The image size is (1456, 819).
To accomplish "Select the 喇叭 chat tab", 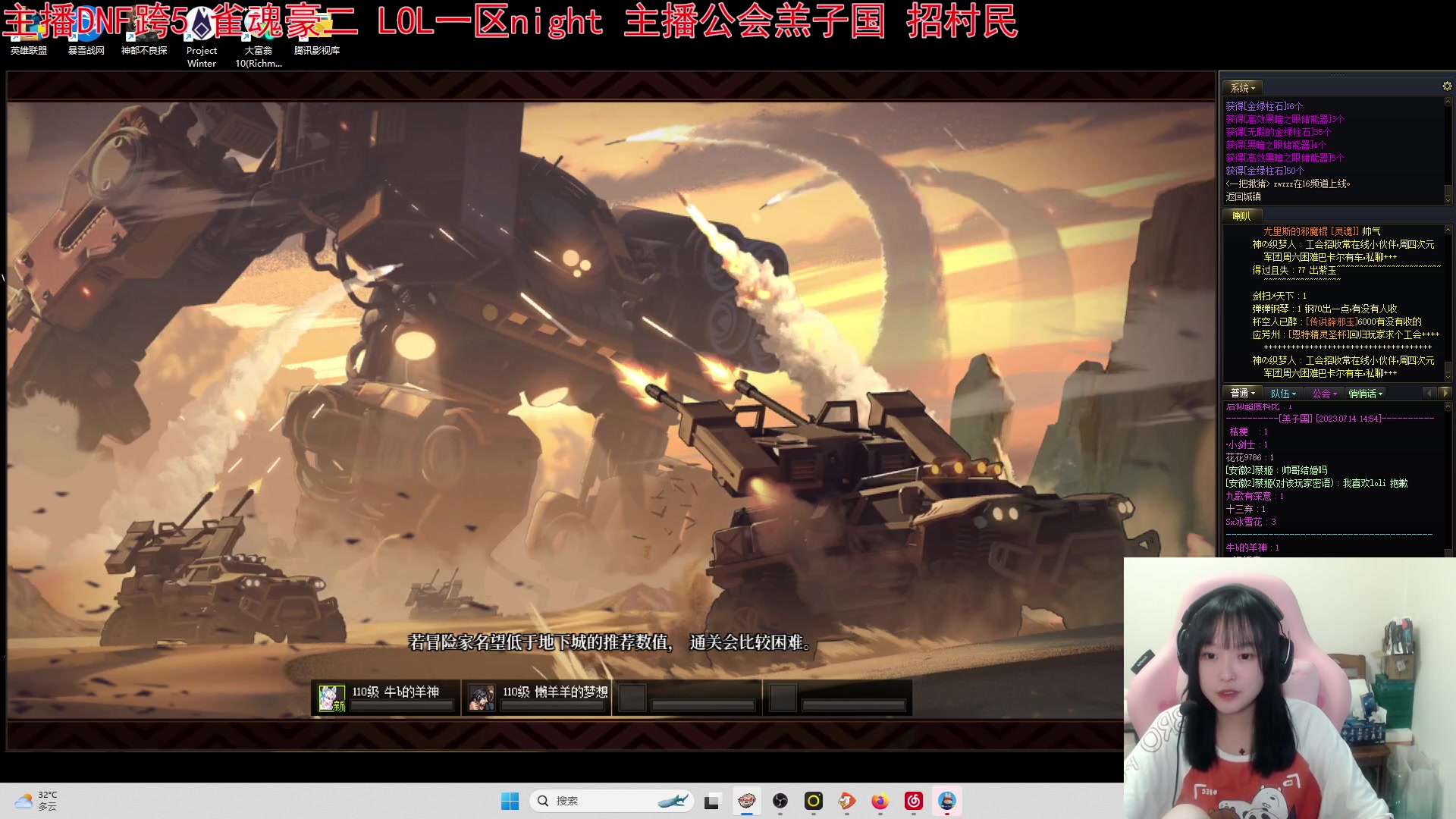I will [x=1241, y=216].
